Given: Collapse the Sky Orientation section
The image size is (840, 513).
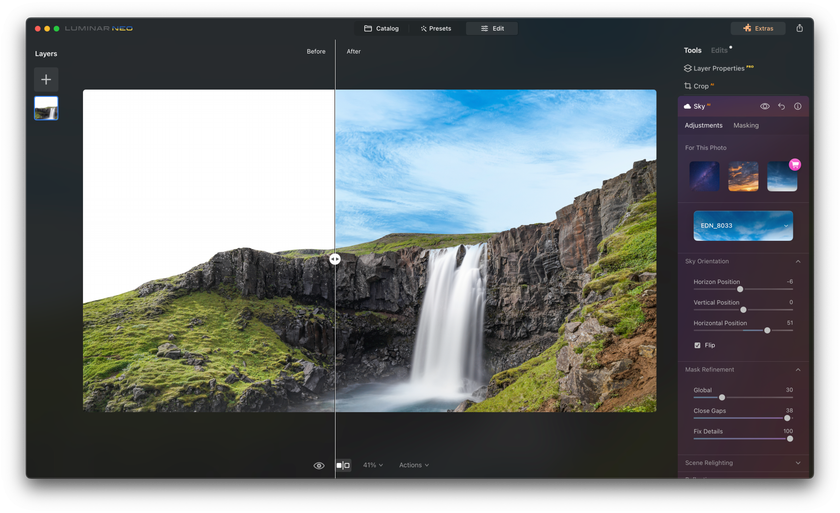Looking at the screenshot, I should [x=798, y=261].
